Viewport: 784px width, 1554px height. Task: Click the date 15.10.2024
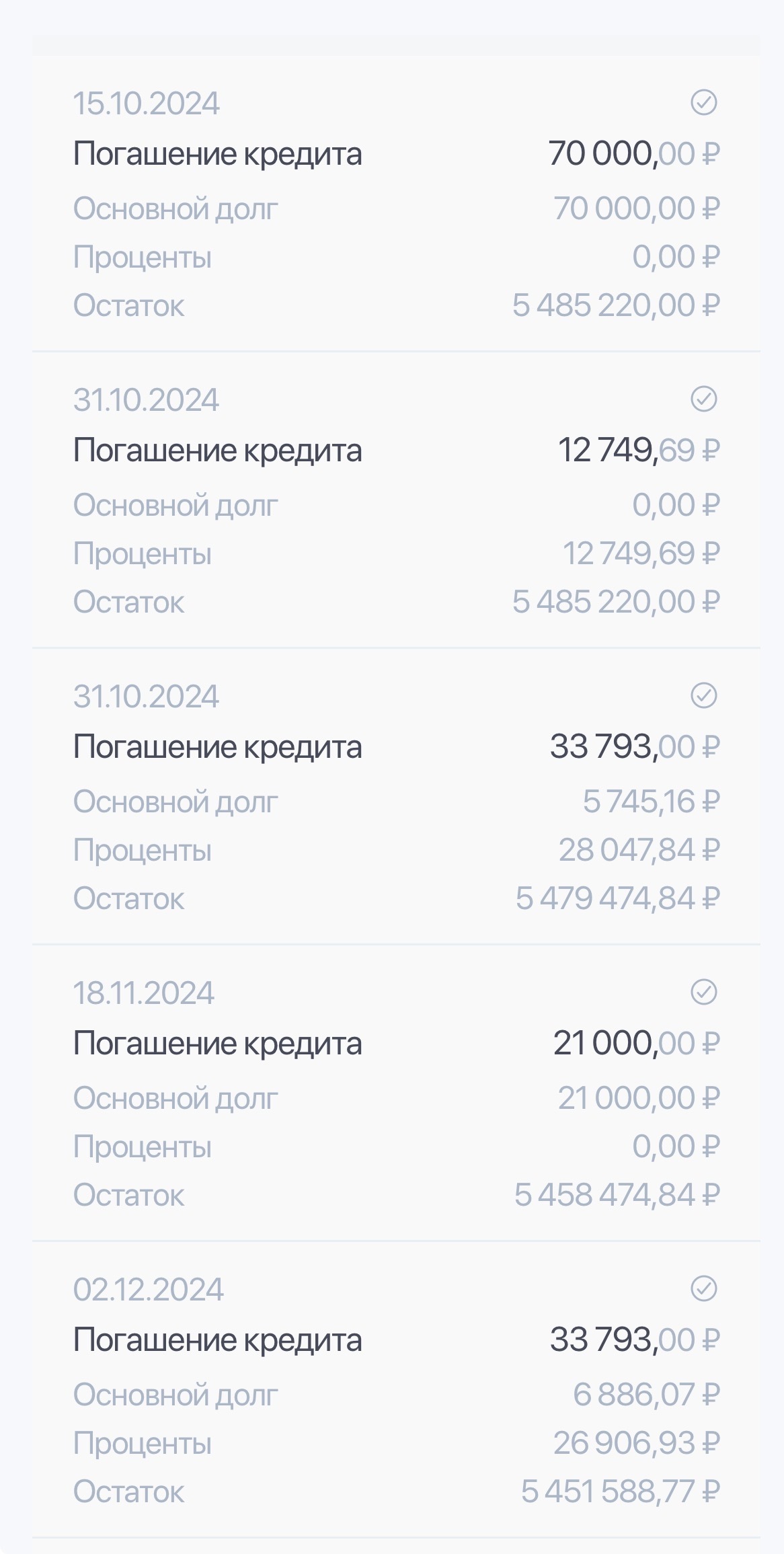(146, 104)
